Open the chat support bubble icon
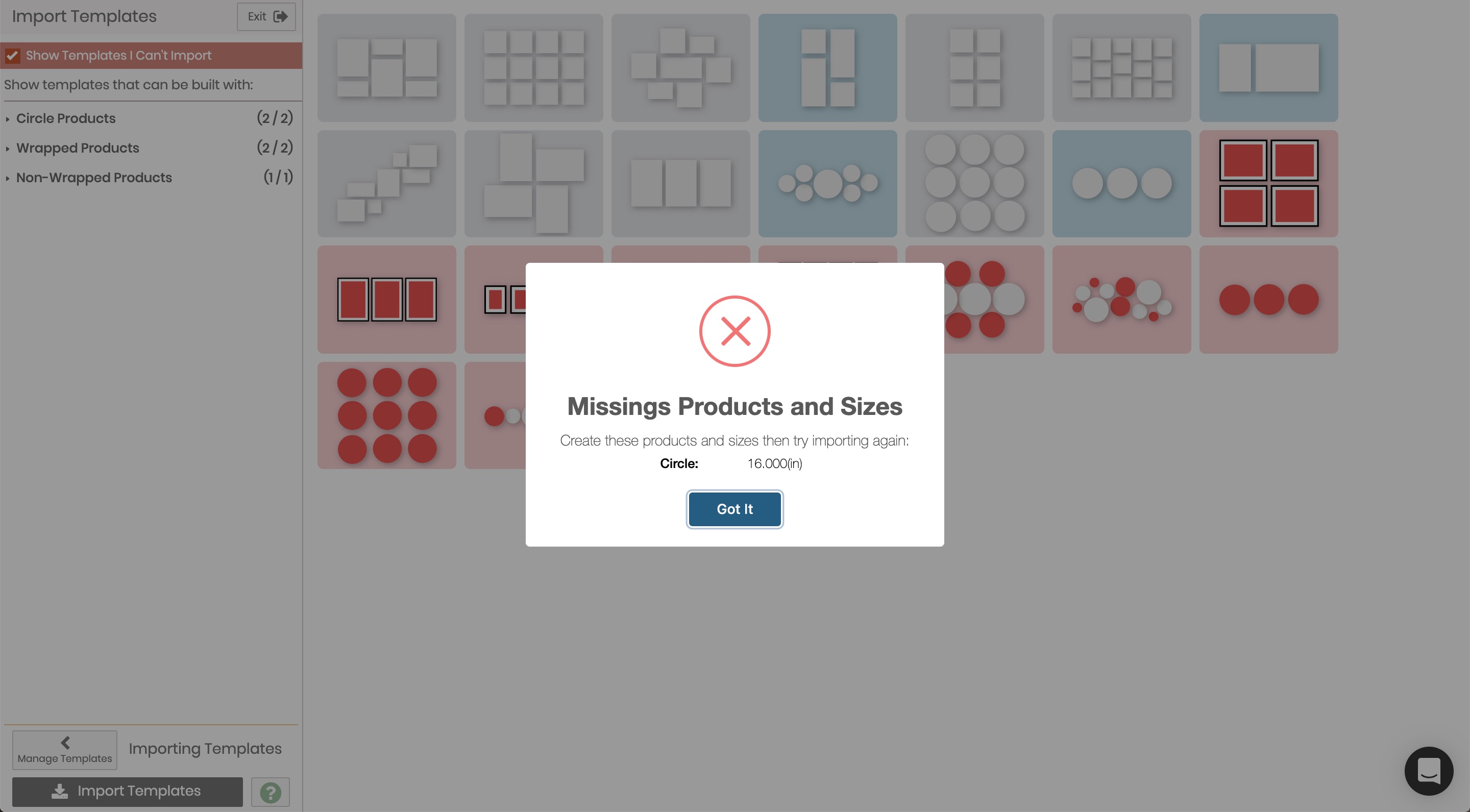This screenshot has width=1470, height=812. point(1428,771)
